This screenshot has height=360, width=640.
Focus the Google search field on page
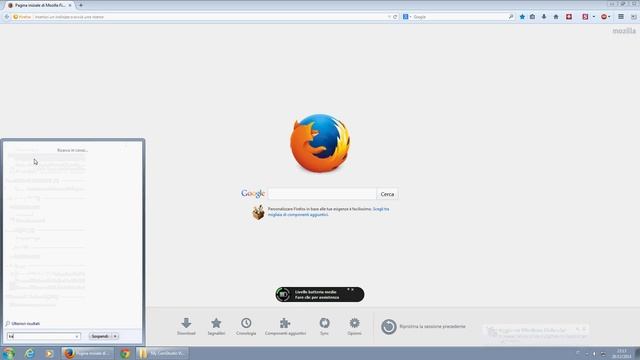coord(322,194)
